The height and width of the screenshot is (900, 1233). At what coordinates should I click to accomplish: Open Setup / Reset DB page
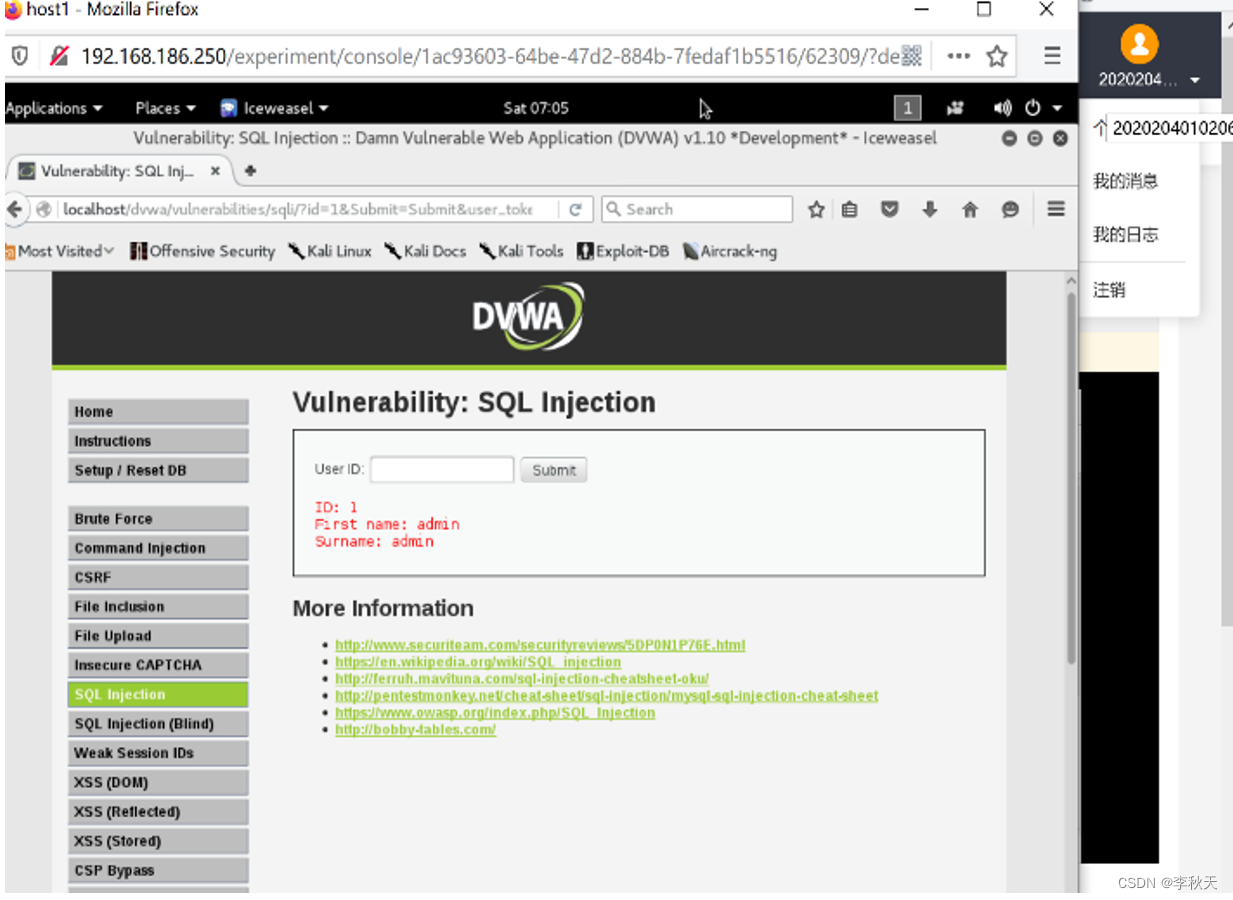pyautogui.click(x=158, y=470)
